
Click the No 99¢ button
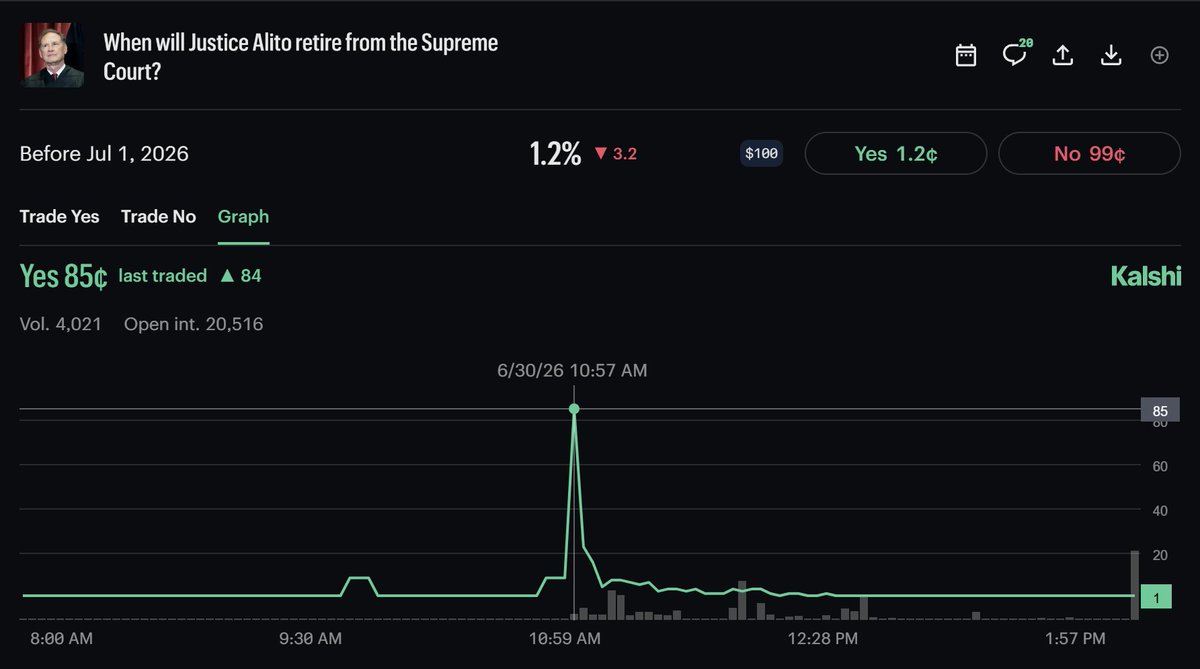[x=1089, y=154]
